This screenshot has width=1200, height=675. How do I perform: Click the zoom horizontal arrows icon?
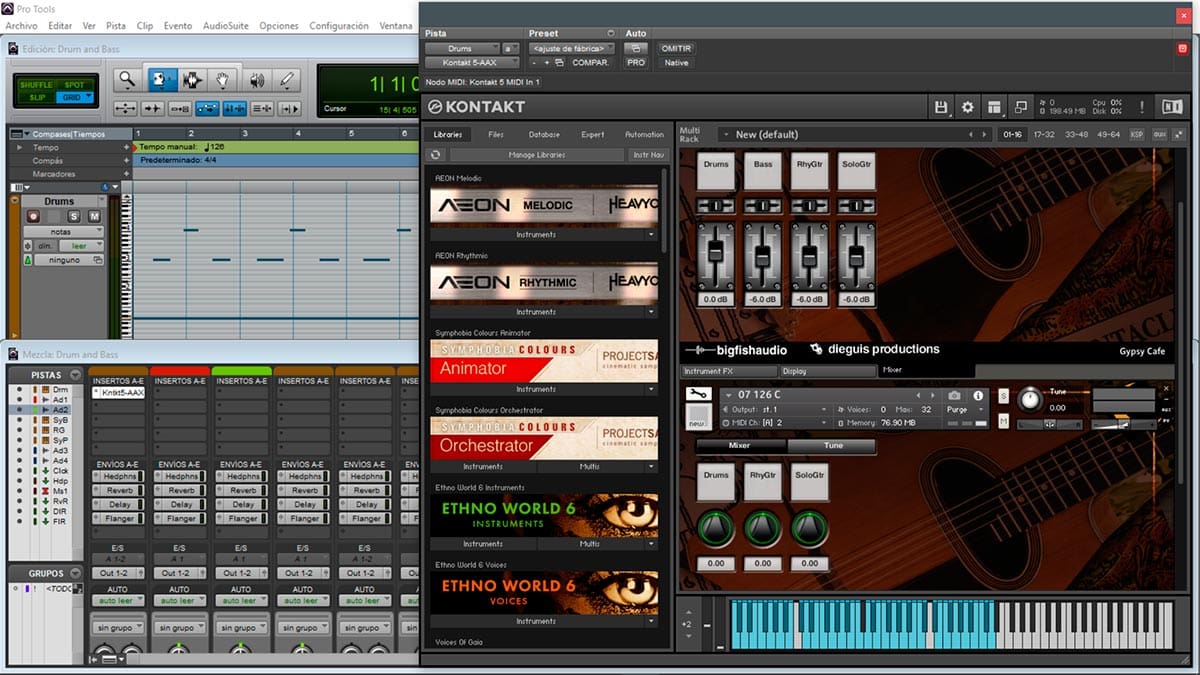126,108
